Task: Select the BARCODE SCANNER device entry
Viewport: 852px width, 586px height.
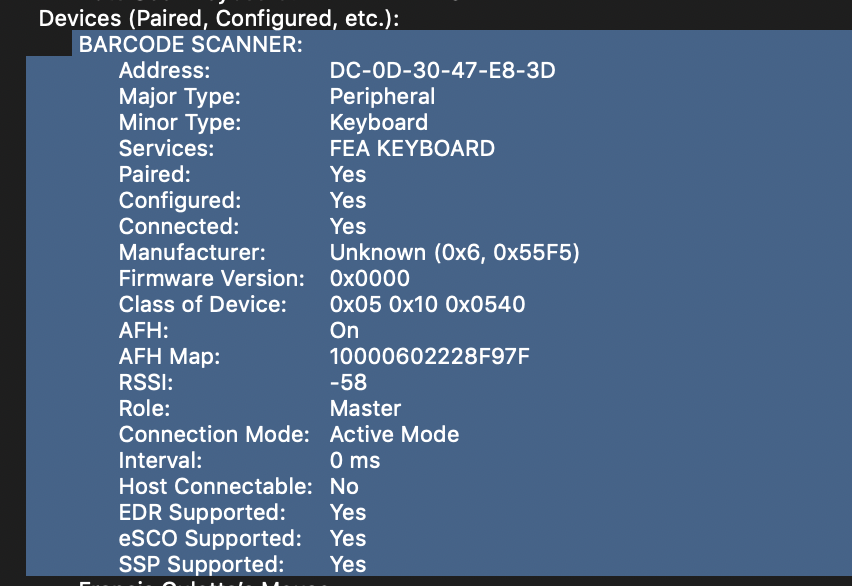Action: coord(191,44)
